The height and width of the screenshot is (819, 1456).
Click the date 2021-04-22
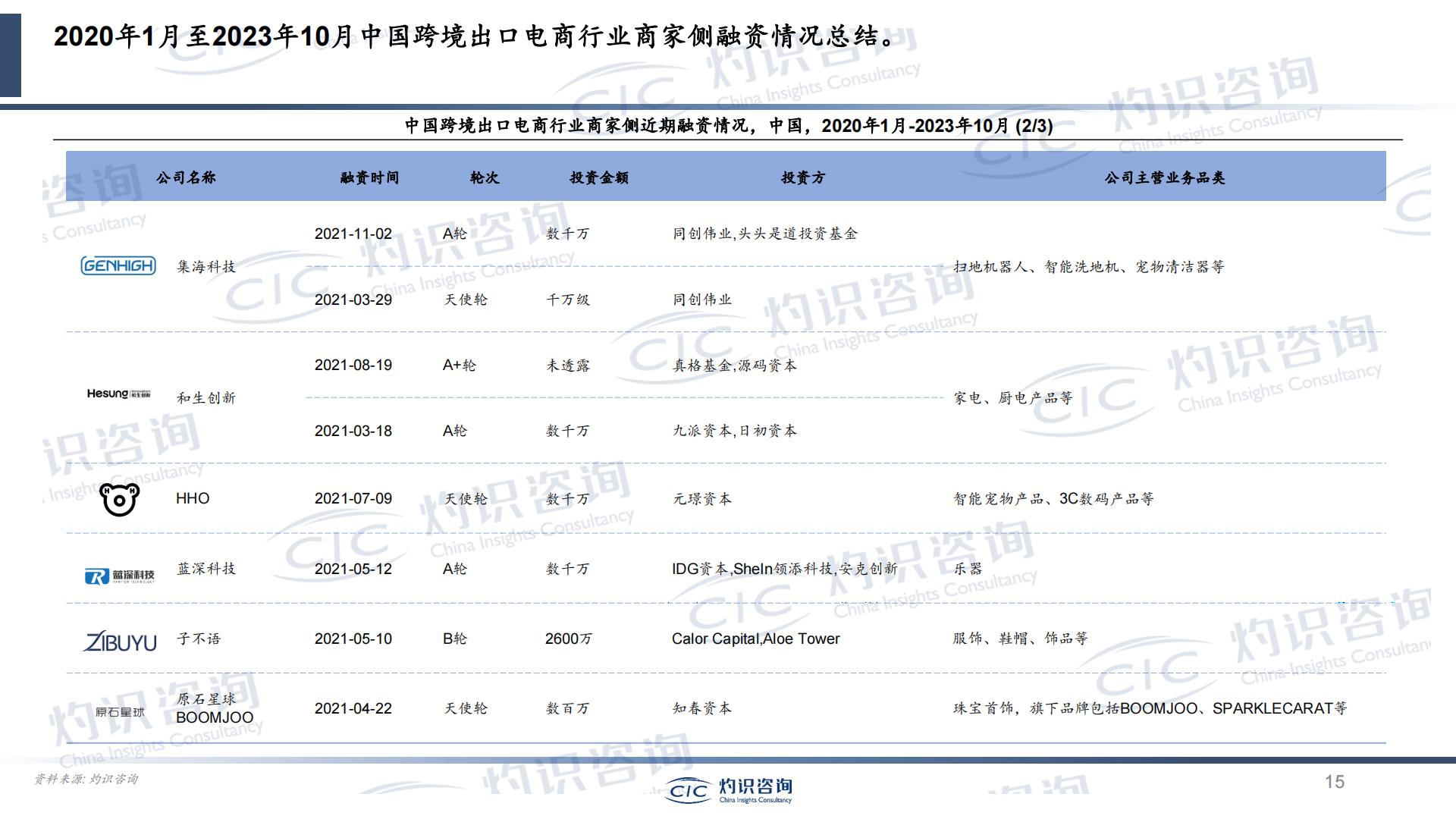click(x=353, y=708)
